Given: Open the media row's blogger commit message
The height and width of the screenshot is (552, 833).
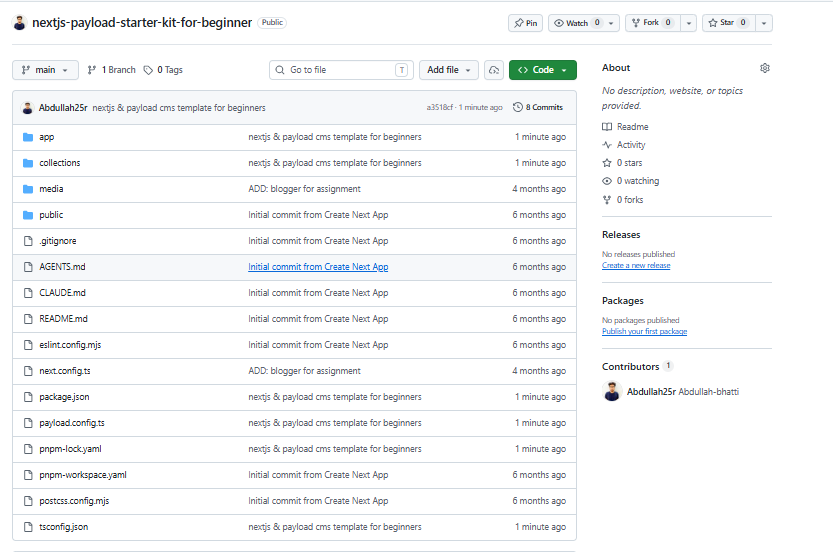Looking at the screenshot, I should 304,189.
